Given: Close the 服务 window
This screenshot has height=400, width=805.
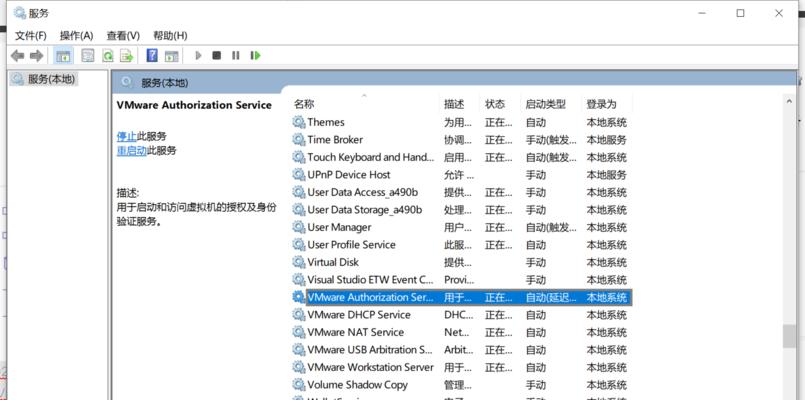Looking at the screenshot, I should pyautogui.click(x=779, y=13).
